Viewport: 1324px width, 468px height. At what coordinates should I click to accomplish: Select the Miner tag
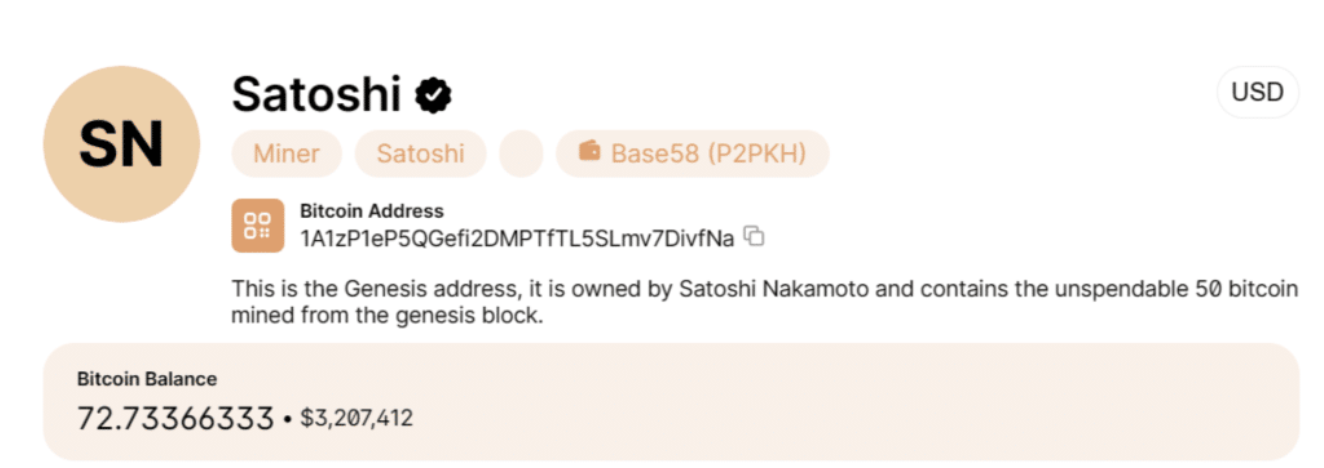[286, 154]
